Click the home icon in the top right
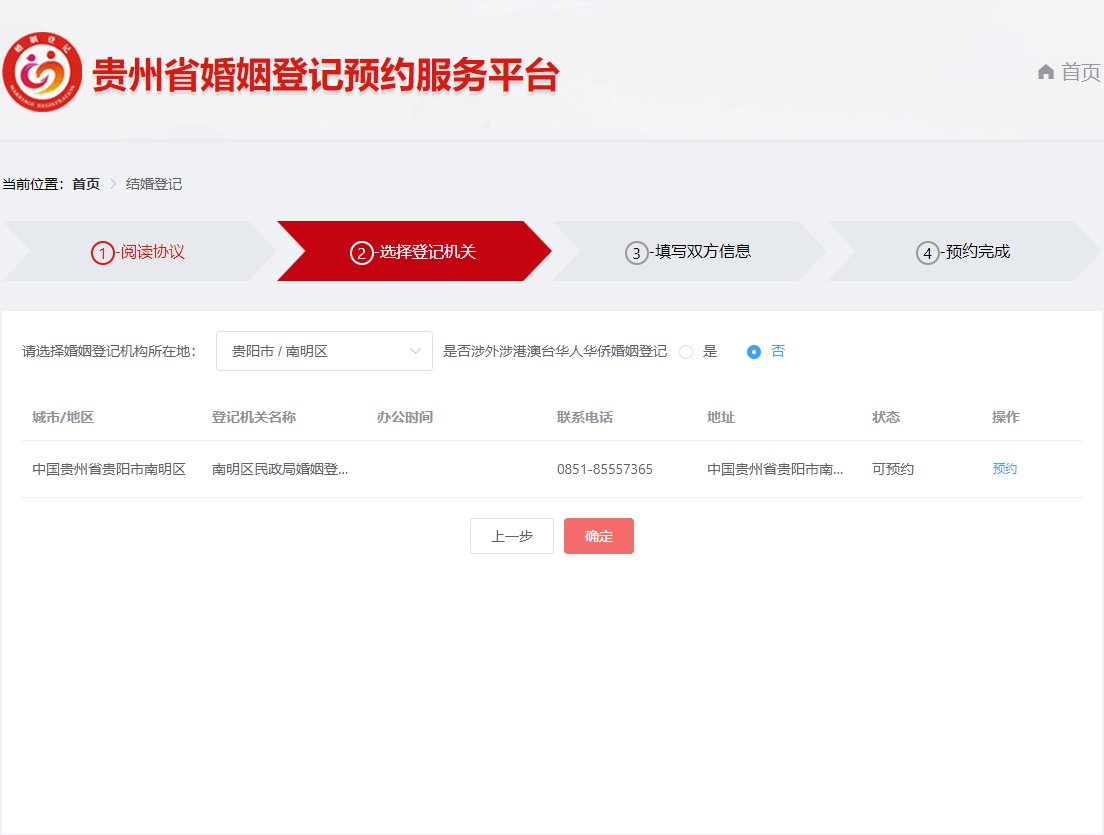 click(1046, 72)
